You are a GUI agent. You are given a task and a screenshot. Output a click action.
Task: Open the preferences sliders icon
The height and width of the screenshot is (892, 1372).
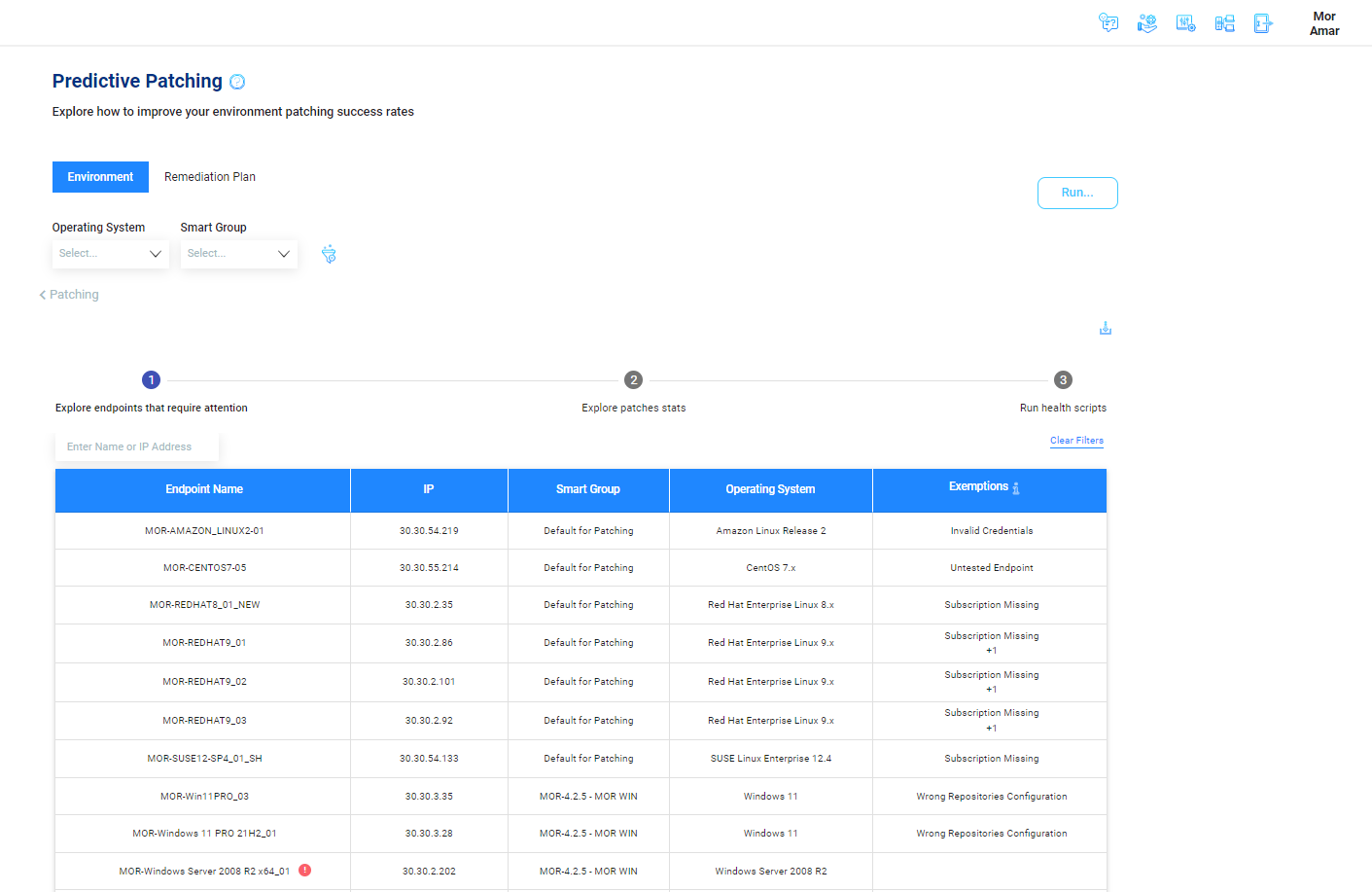click(x=1186, y=22)
